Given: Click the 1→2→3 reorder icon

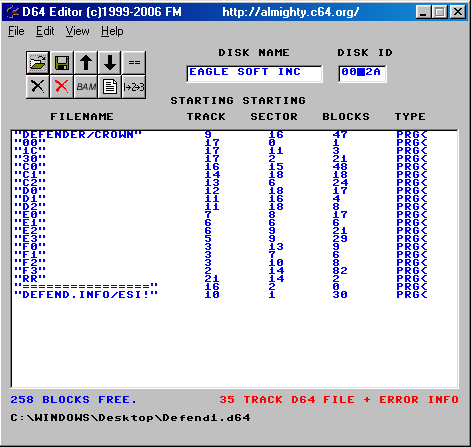Looking at the screenshot, I should click(134, 87).
